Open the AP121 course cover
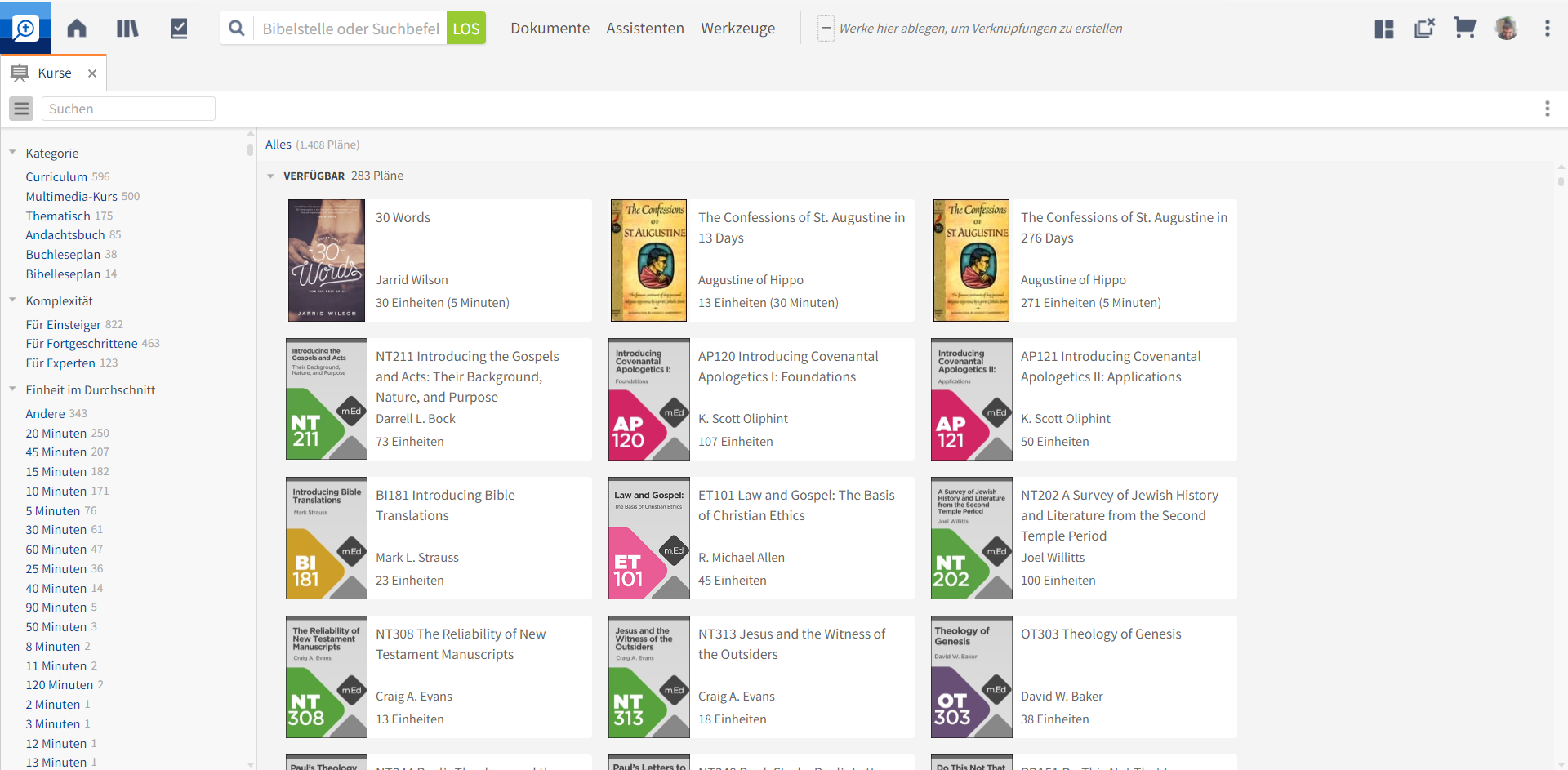The image size is (1568, 770). 972,399
